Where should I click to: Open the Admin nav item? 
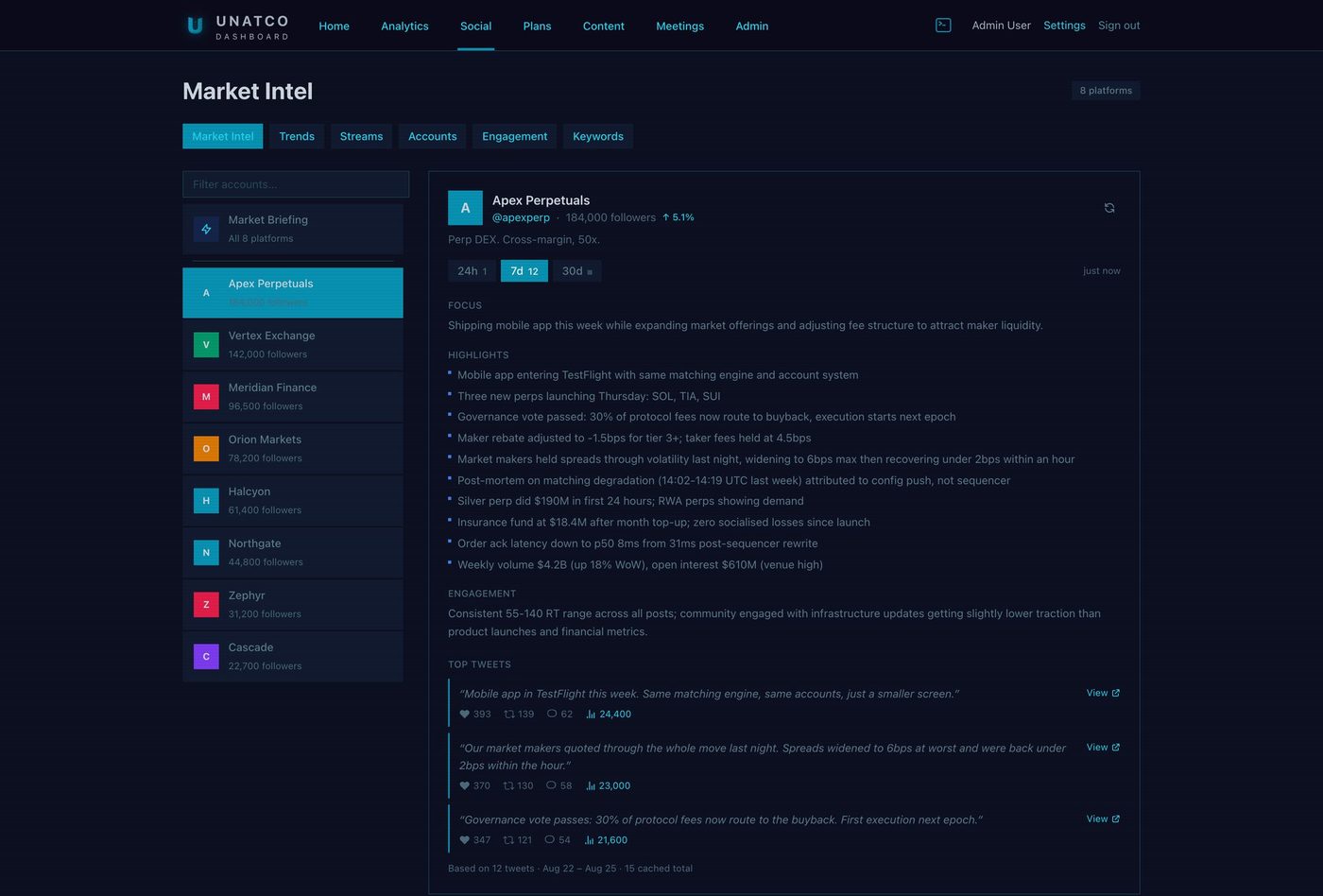(752, 26)
